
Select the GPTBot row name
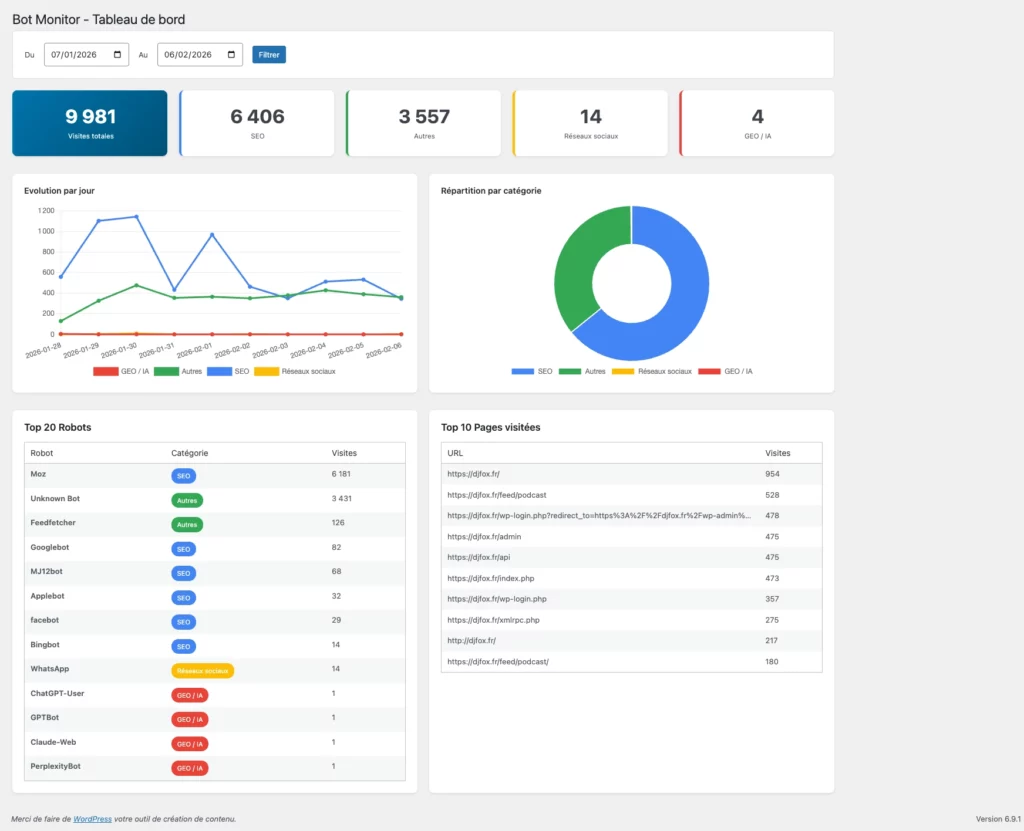click(x=44, y=718)
